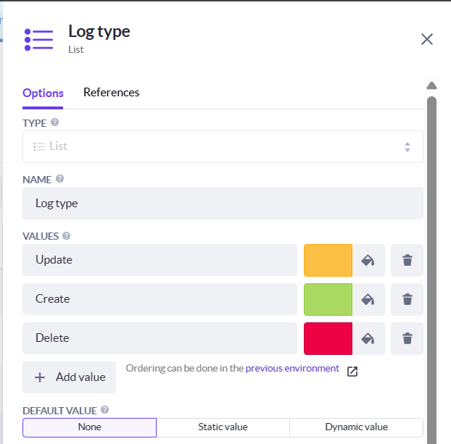Click the orange color swatch for Update
This screenshot has width=451, height=444.
click(328, 260)
